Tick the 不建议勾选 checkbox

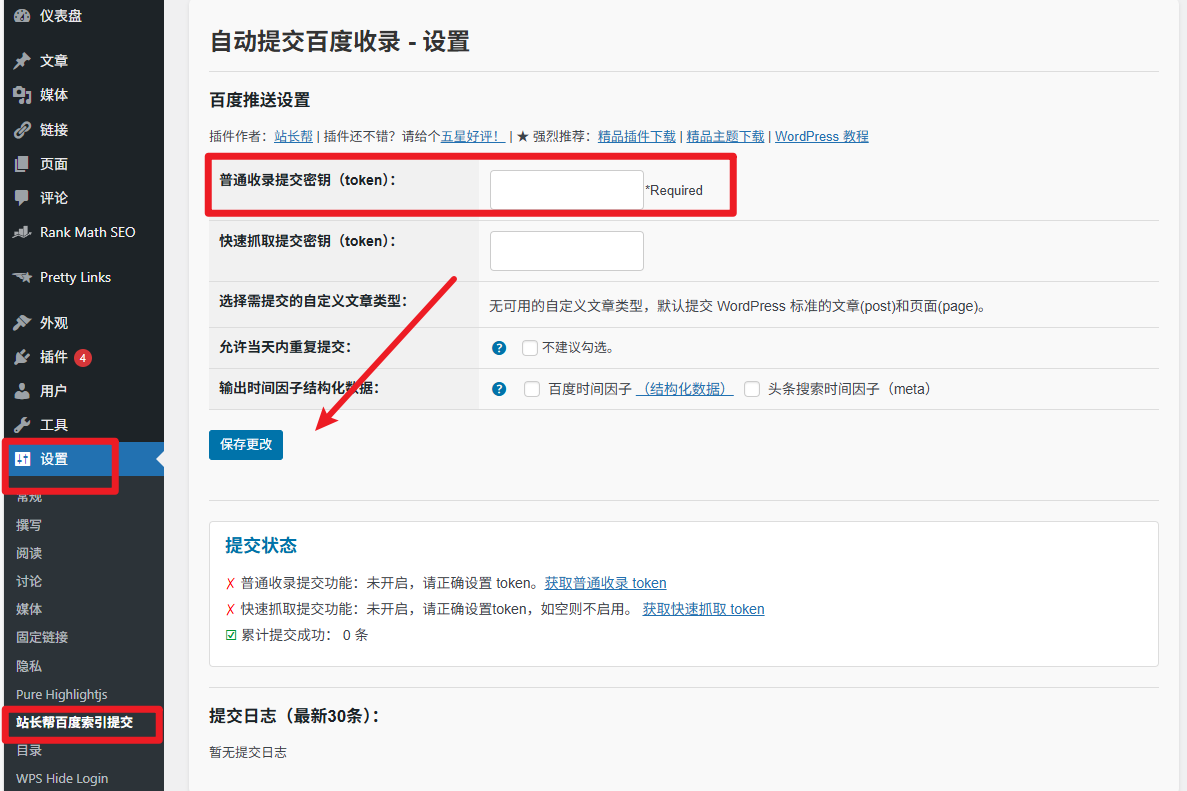coord(530,347)
